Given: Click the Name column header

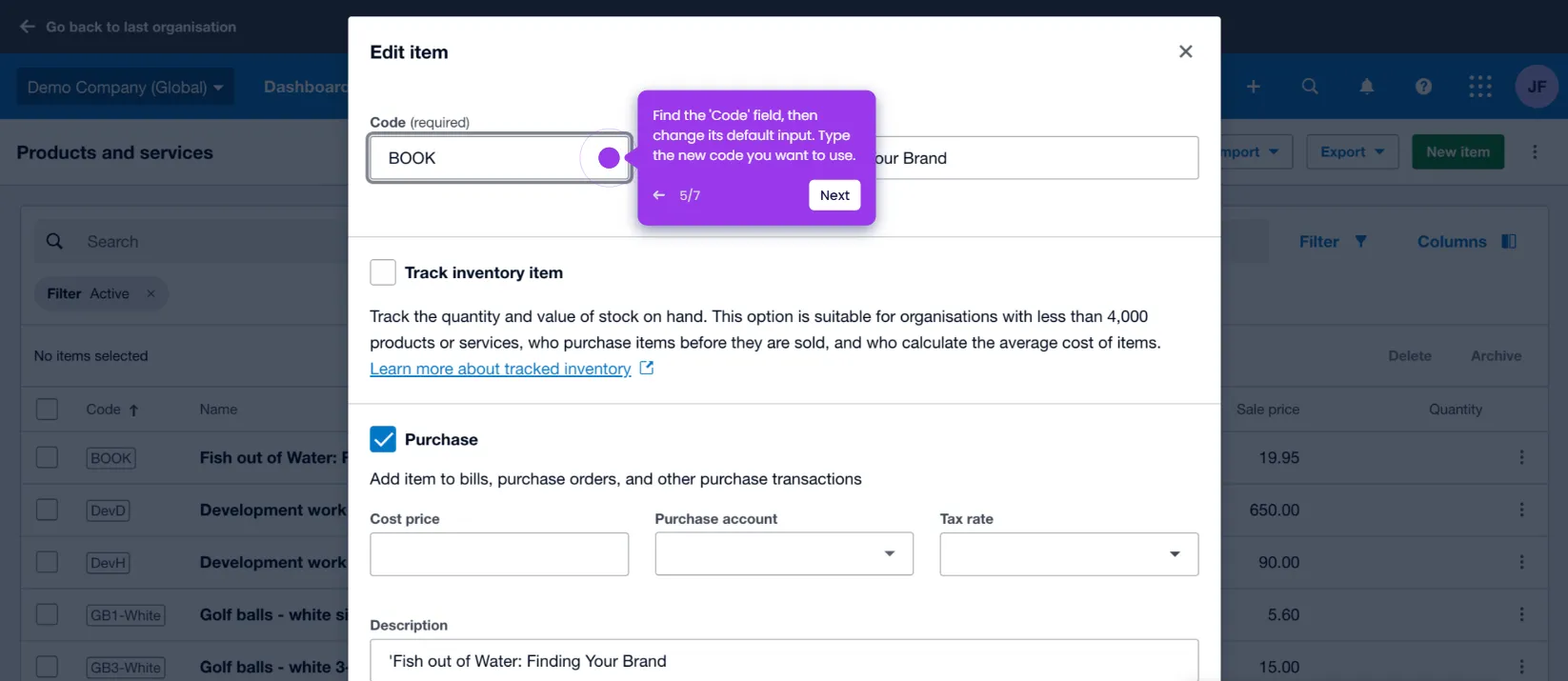Looking at the screenshot, I should pyautogui.click(x=218, y=410).
